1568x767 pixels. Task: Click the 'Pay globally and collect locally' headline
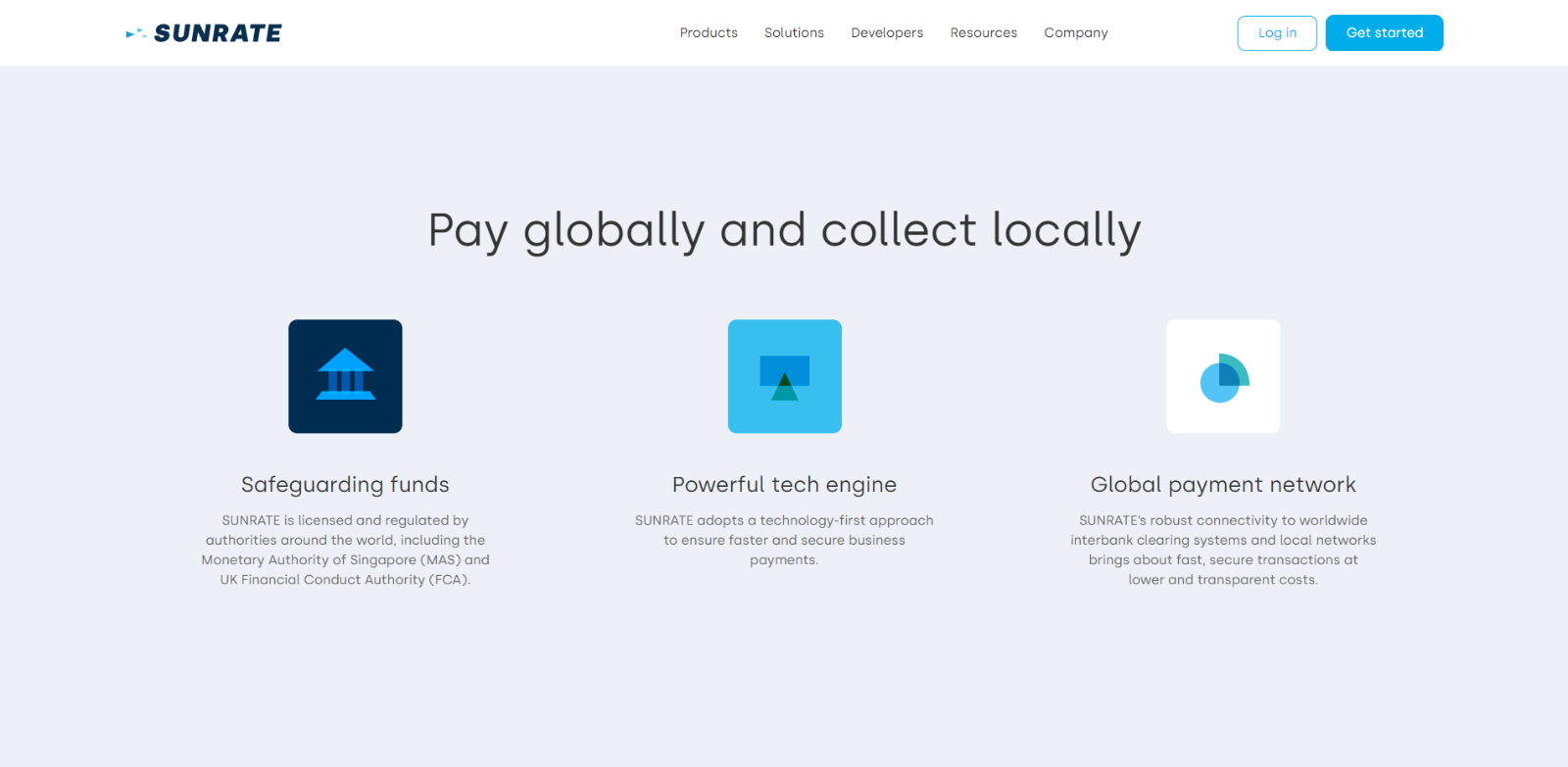784,231
